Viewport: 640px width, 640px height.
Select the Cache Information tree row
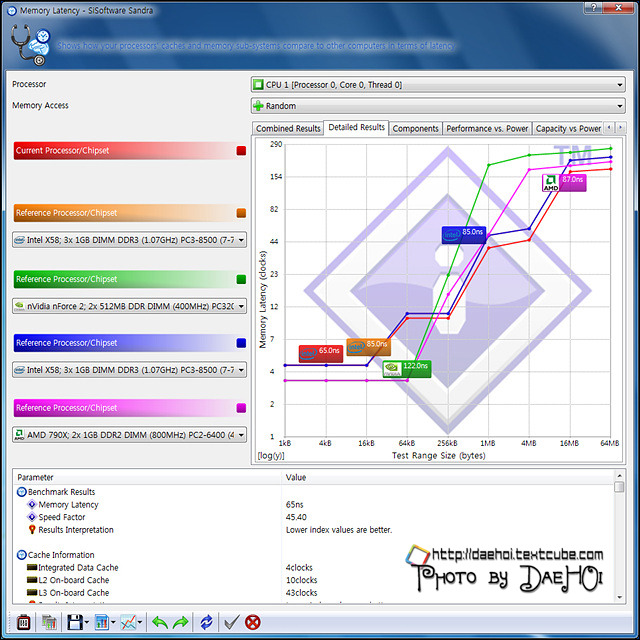pos(61,555)
